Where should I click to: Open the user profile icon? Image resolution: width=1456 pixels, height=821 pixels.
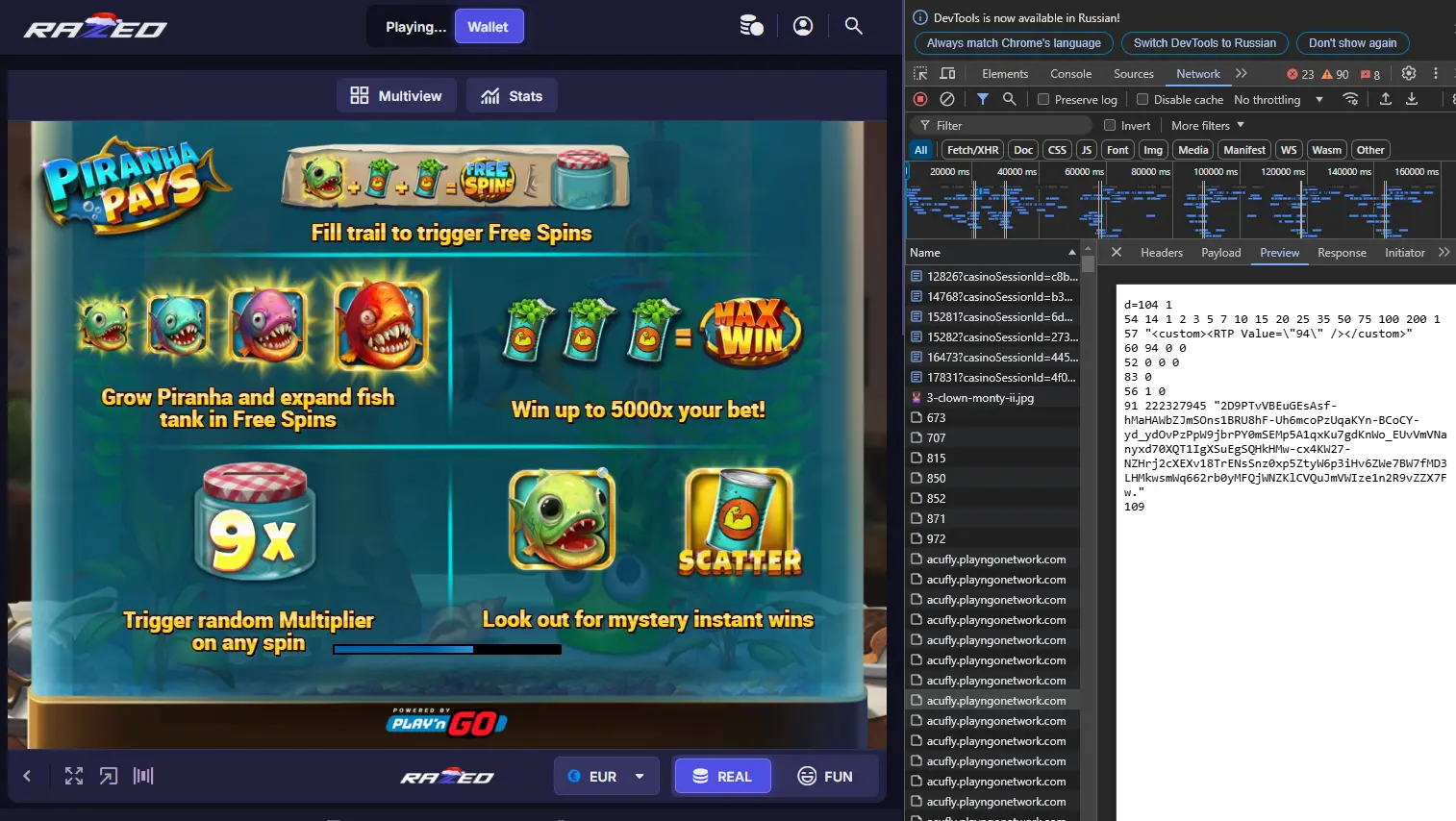coord(803,26)
